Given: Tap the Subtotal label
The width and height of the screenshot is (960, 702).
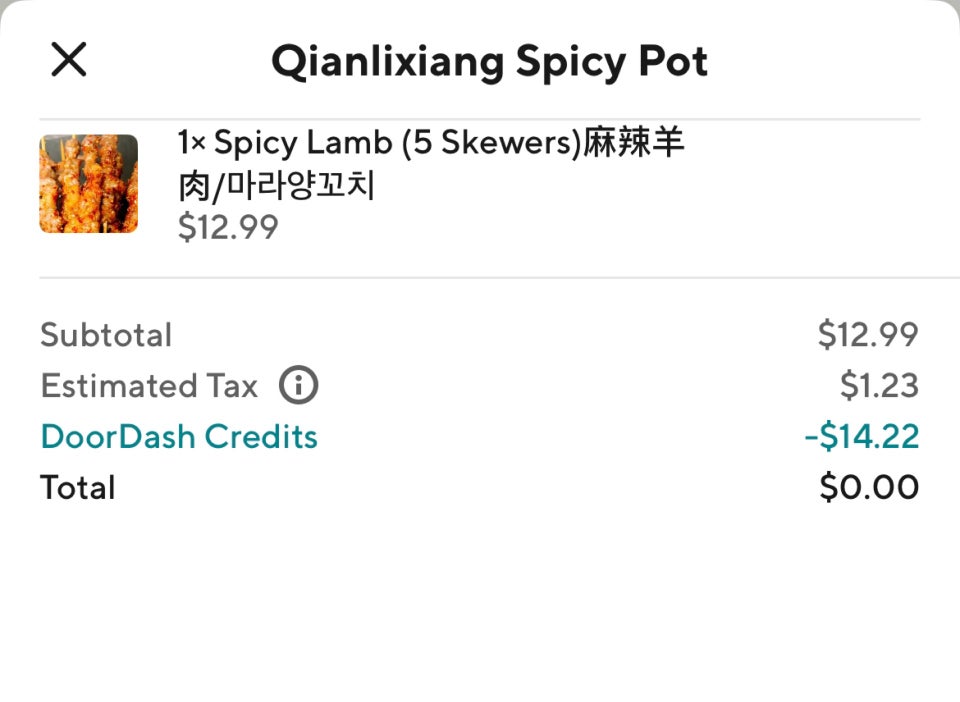Looking at the screenshot, I should coord(106,335).
